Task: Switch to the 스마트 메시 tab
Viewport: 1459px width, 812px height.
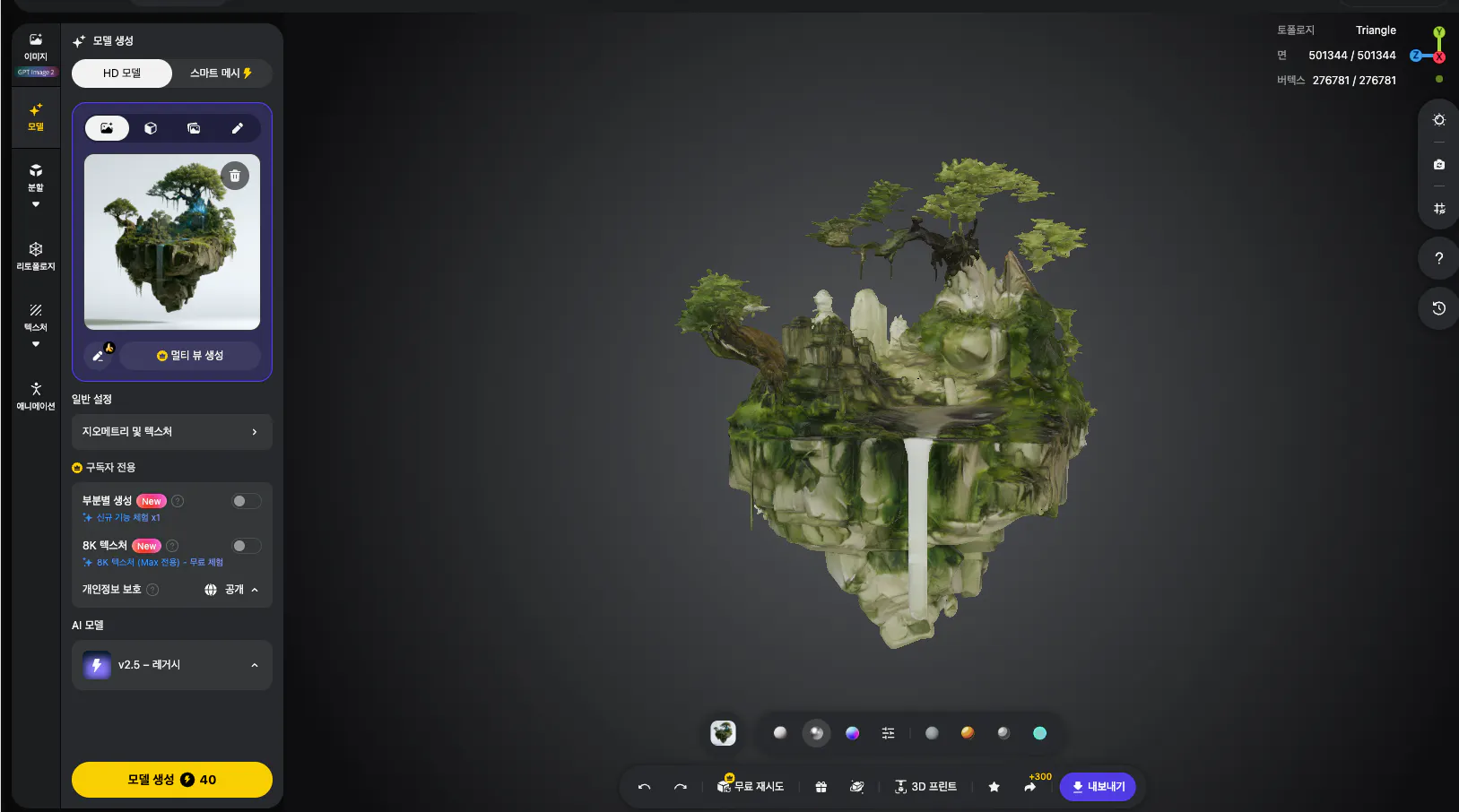Action: pos(221,73)
